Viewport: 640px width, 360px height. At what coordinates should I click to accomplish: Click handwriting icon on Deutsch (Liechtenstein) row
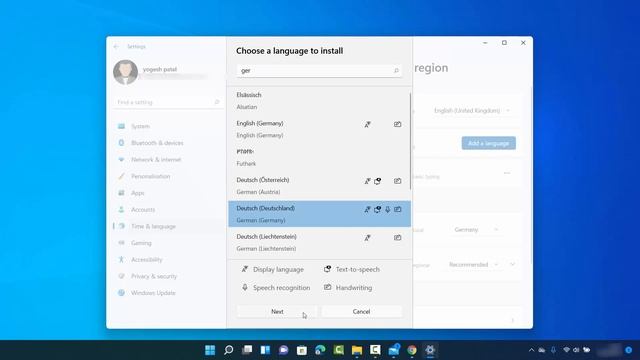[x=397, y=238]
